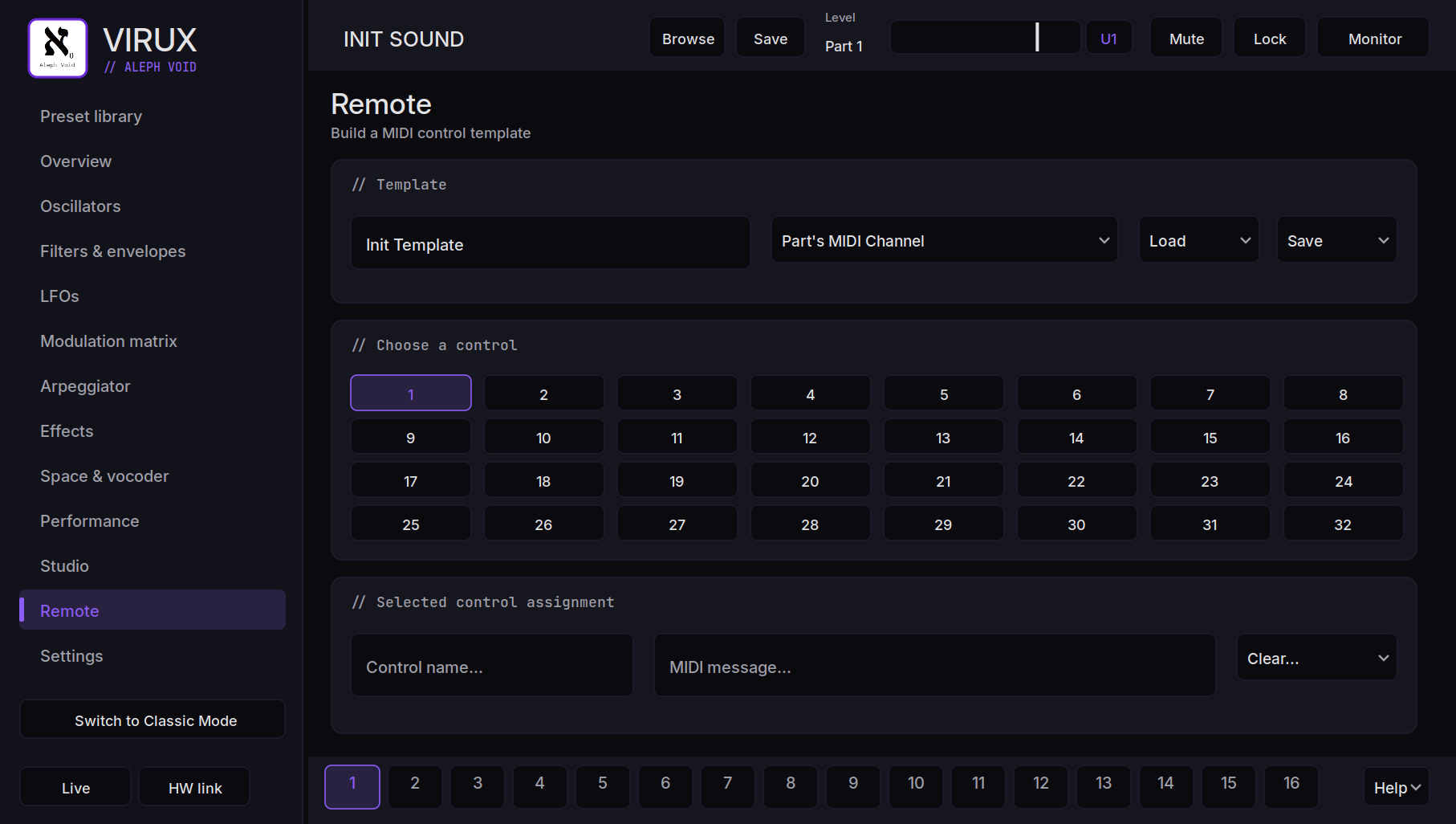Viewport: 1456px width, 824px height.
Task: Switch to part 2 in bottom bar
Action: point(415,786)
